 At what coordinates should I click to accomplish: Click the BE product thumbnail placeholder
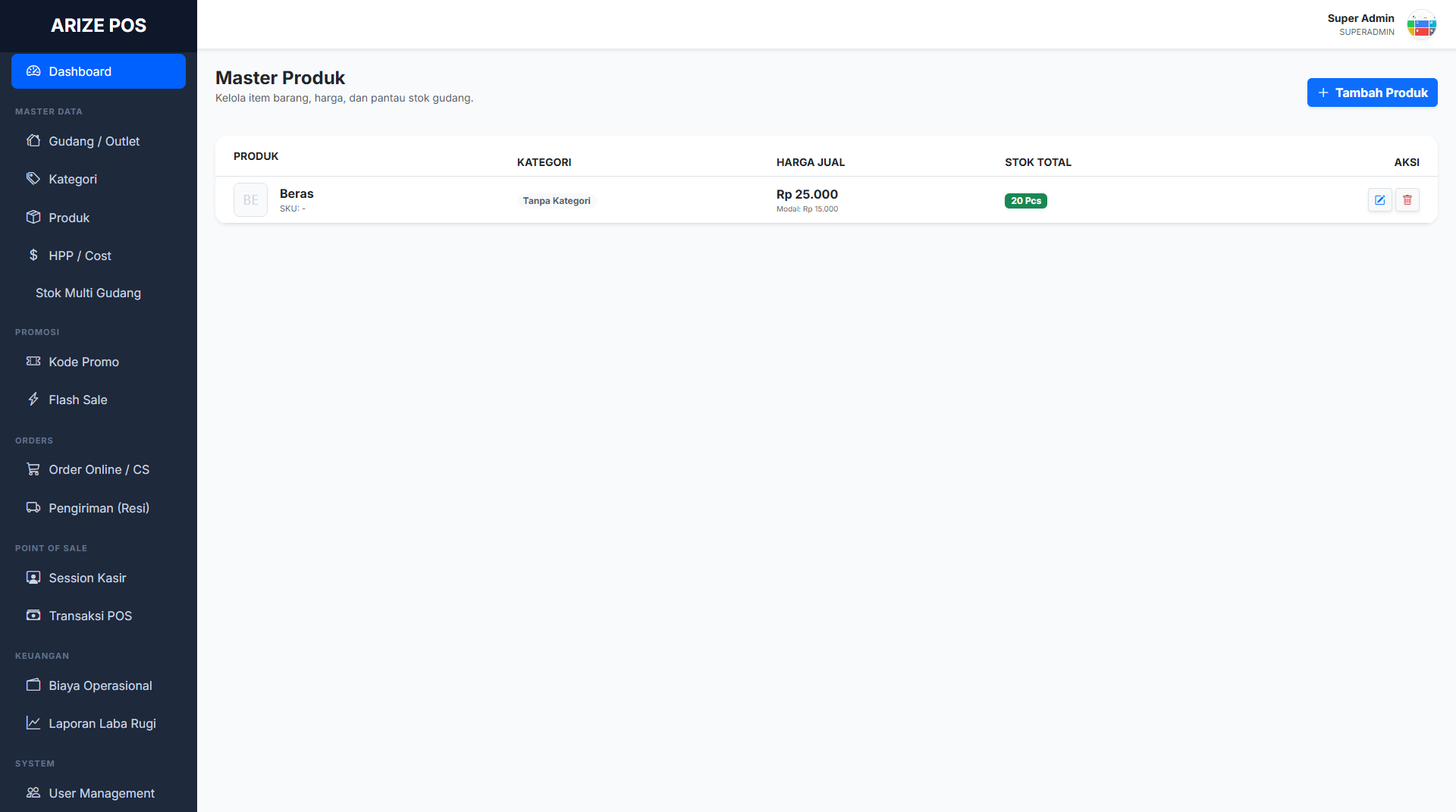point(250,200)
